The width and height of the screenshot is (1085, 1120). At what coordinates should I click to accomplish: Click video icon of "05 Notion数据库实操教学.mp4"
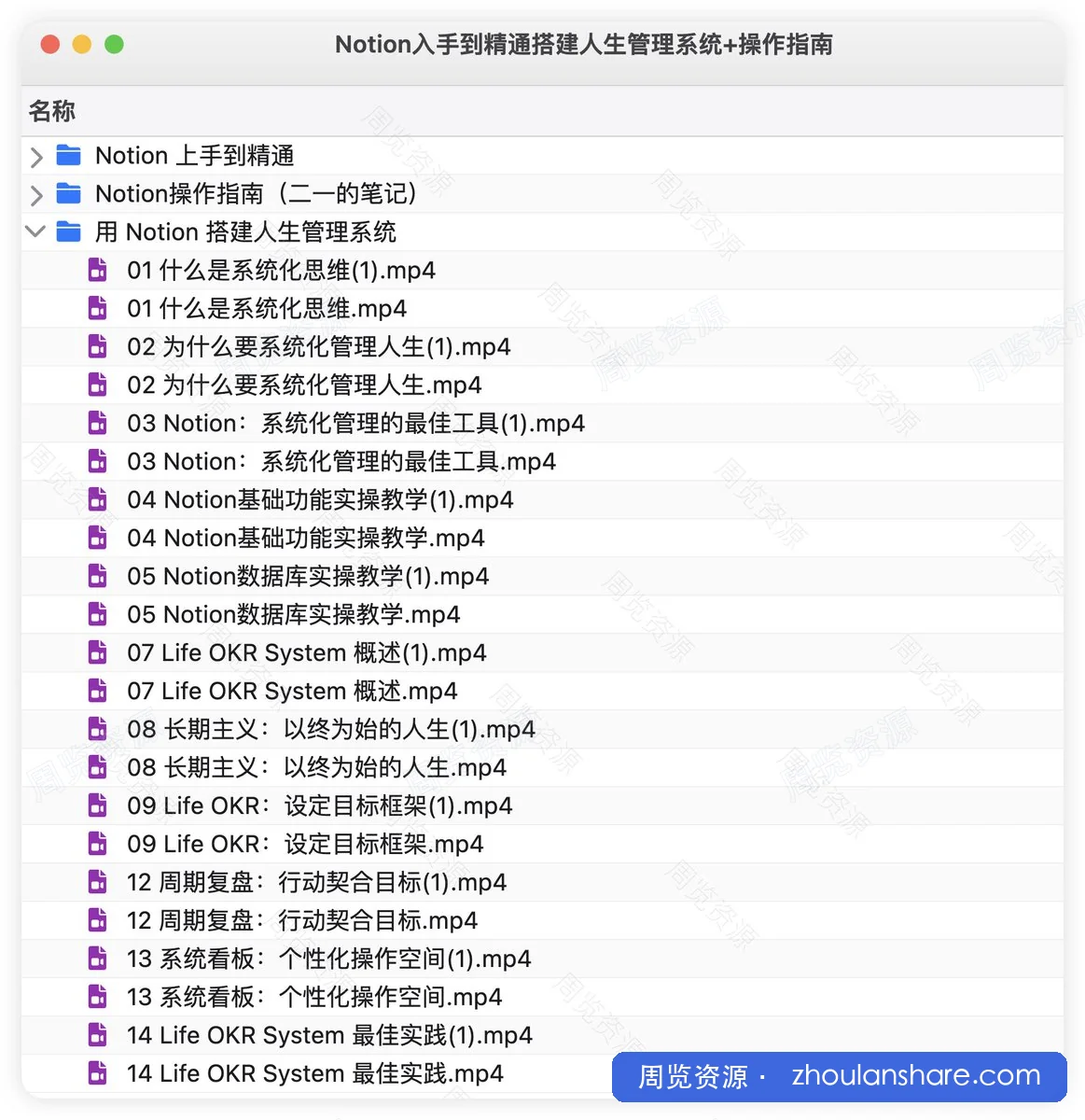click(x=97, y=614)
